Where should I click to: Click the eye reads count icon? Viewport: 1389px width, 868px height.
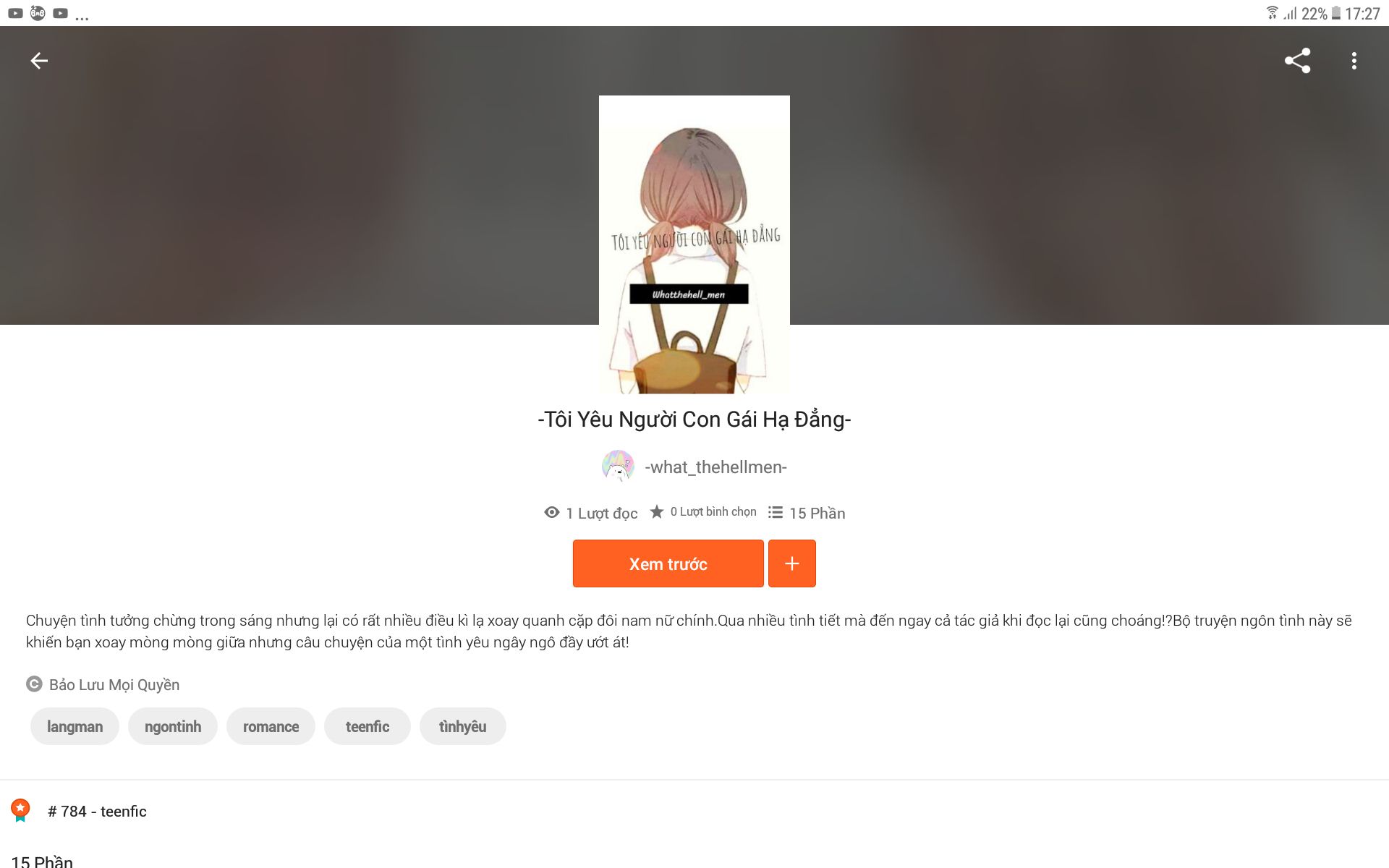tap(552, 512)
